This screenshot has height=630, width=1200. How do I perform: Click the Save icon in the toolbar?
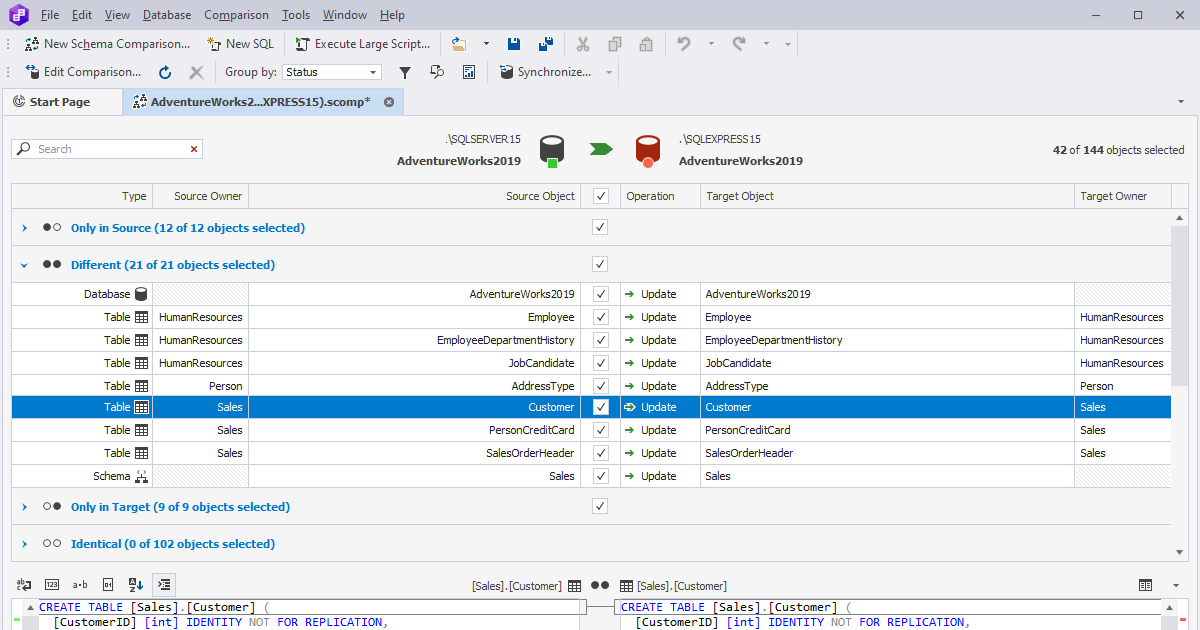(513, 44)
